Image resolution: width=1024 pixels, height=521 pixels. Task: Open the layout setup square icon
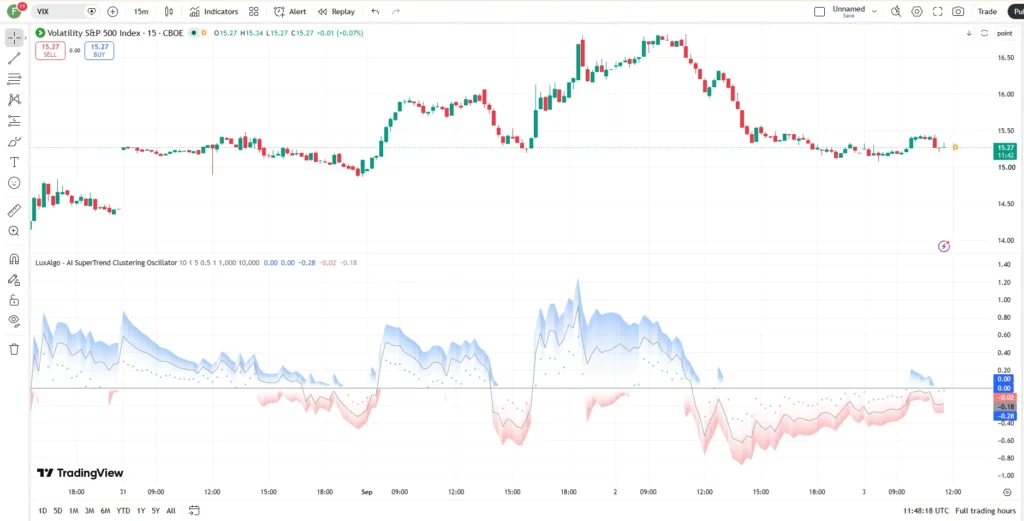click(x=820, y=12)
